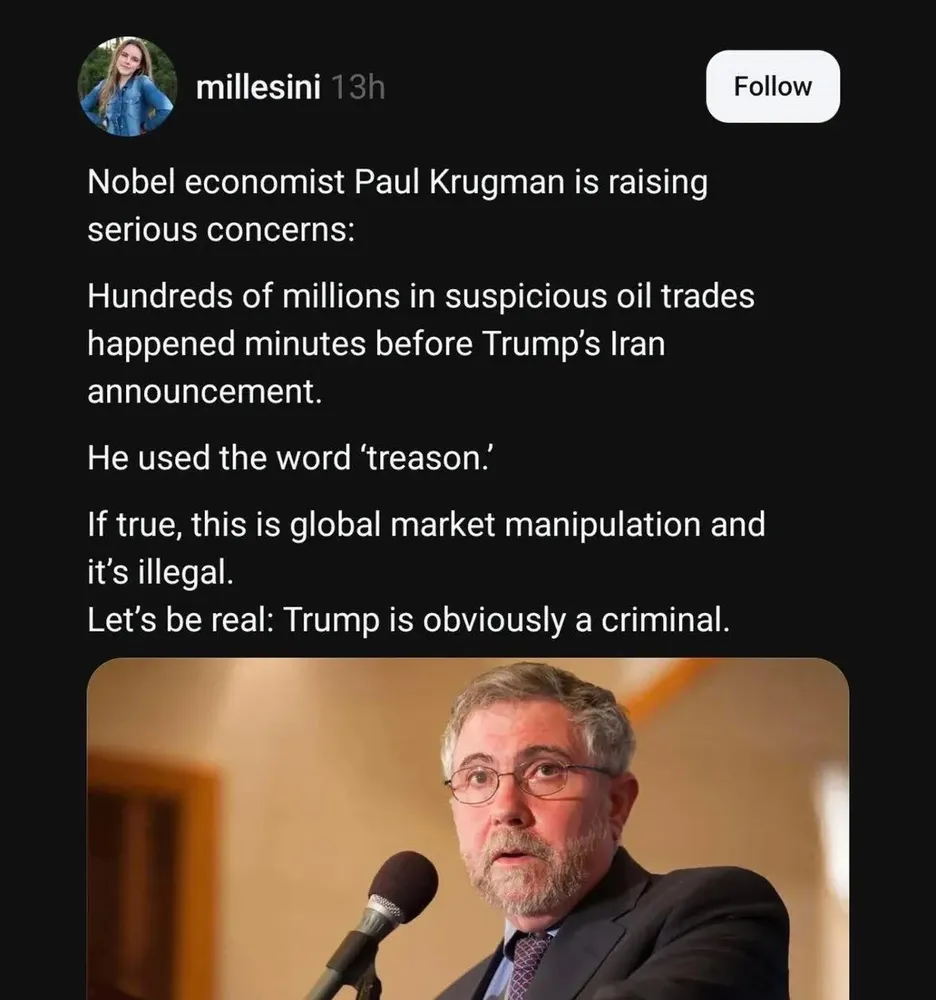Click the "serious concerns:" line
Screen dimensions: 936x1000
coord(220,229)
